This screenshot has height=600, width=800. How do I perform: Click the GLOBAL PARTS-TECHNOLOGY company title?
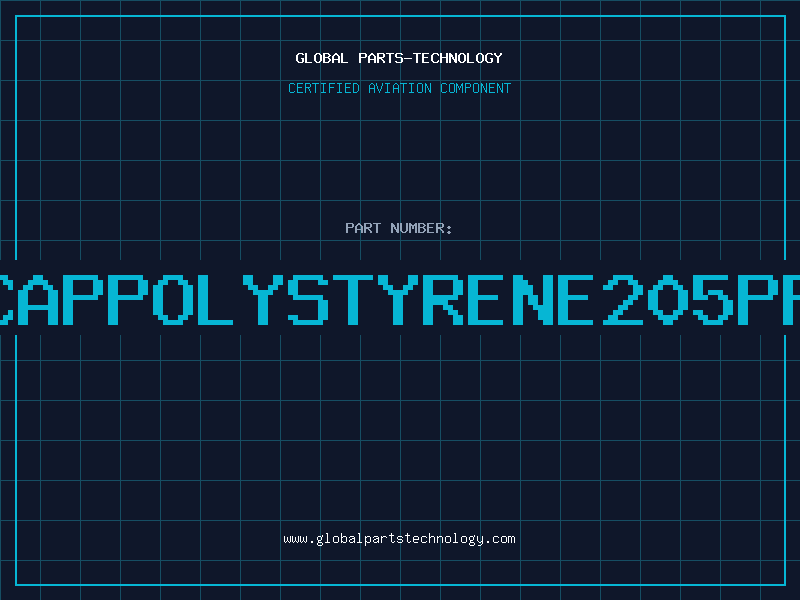399,58
